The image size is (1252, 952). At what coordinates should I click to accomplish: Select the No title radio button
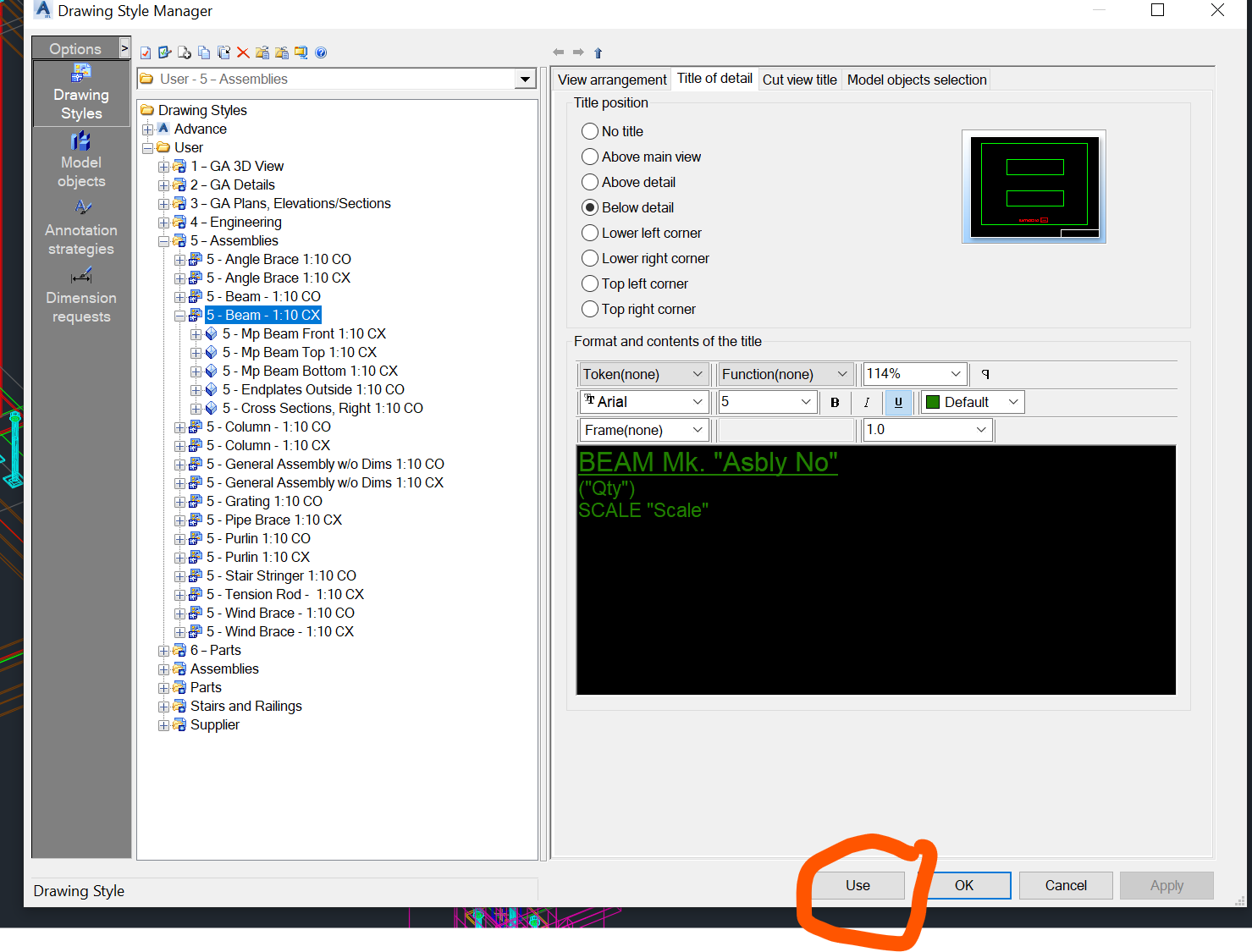coord(590,131)
